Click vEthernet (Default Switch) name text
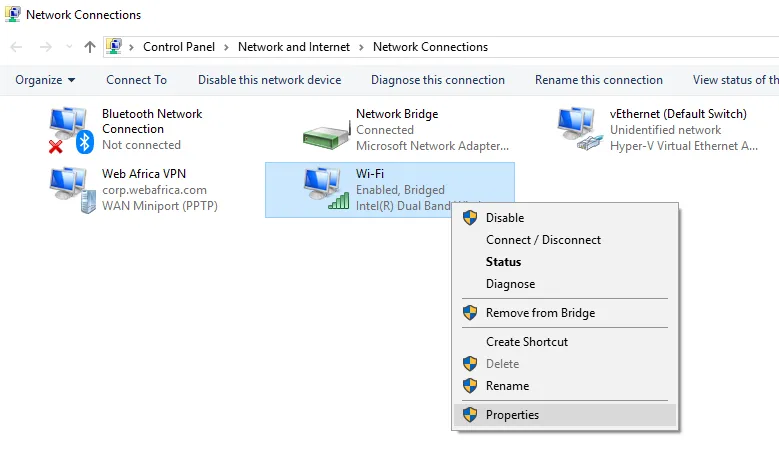 coord(678,114)
